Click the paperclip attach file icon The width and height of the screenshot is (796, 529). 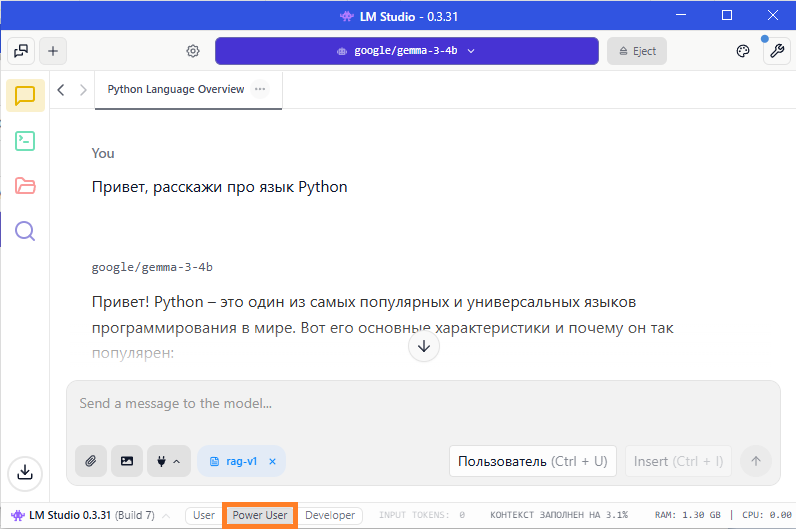(x=91, y=461)
